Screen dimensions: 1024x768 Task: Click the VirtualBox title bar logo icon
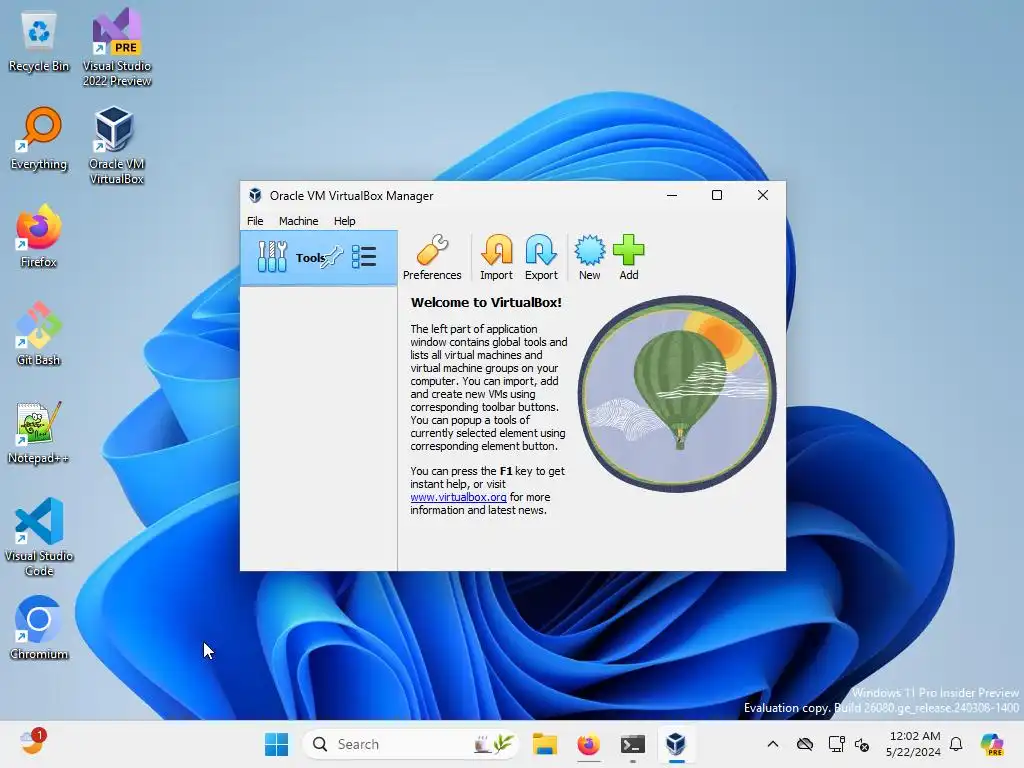[255, 195]
